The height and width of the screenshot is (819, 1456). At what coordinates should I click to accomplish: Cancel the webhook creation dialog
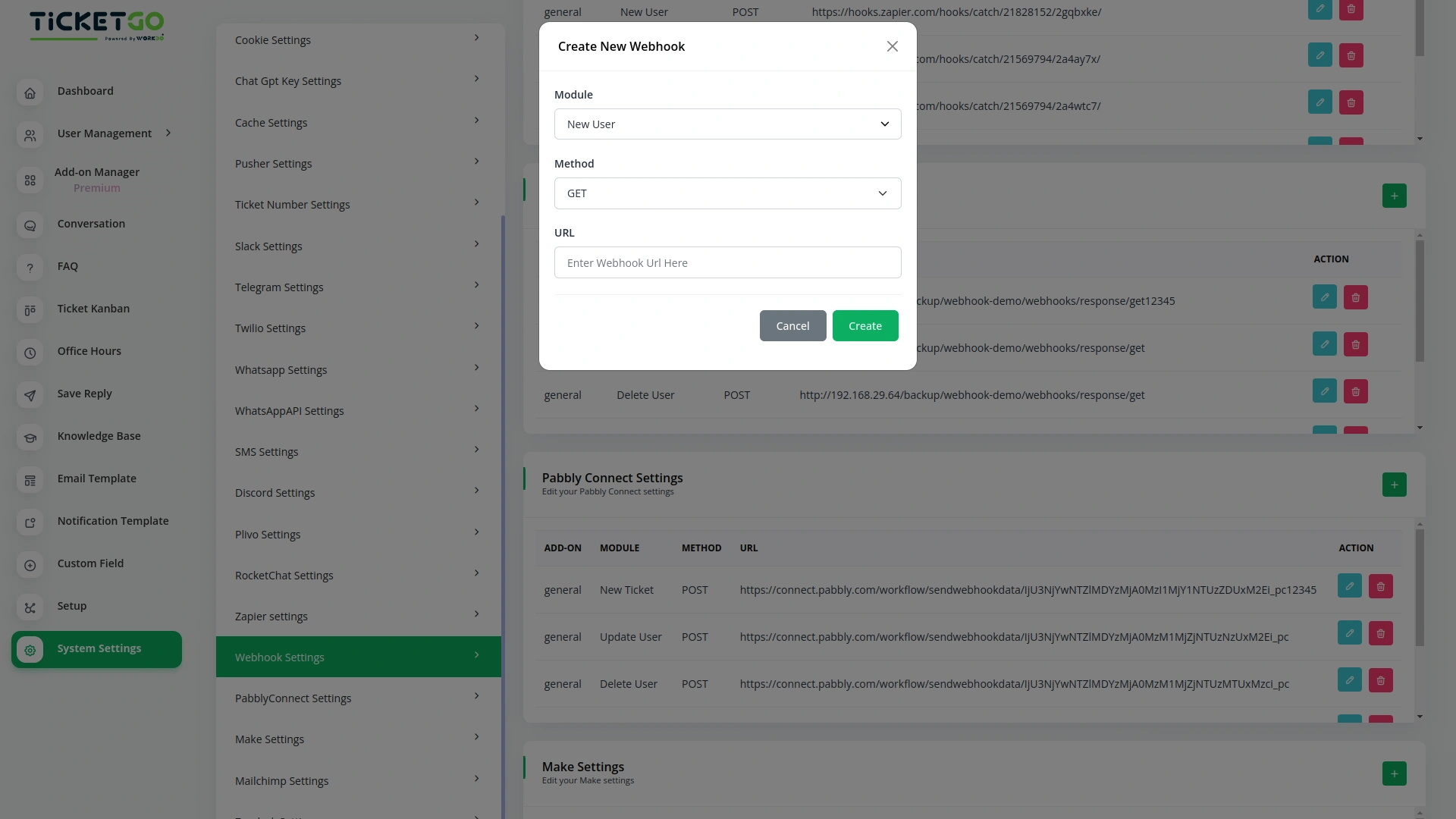pos(792,325)
